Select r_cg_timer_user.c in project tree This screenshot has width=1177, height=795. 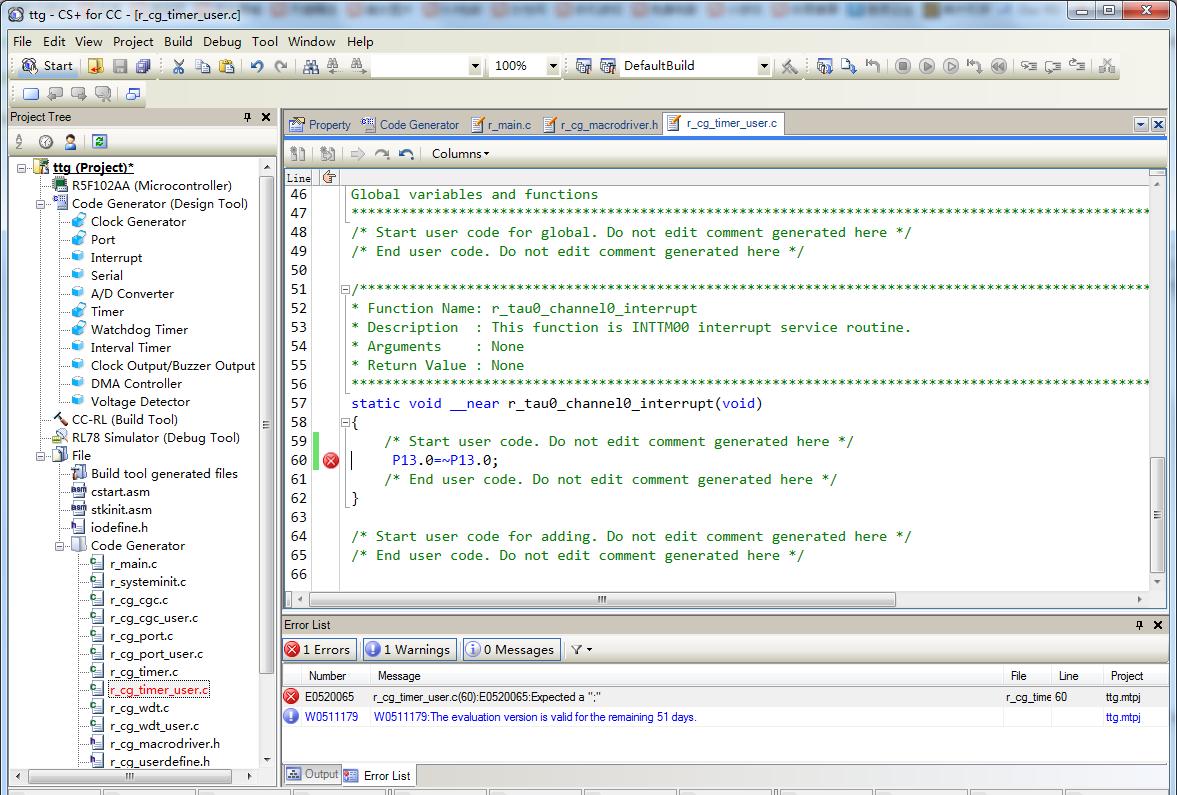159,690
